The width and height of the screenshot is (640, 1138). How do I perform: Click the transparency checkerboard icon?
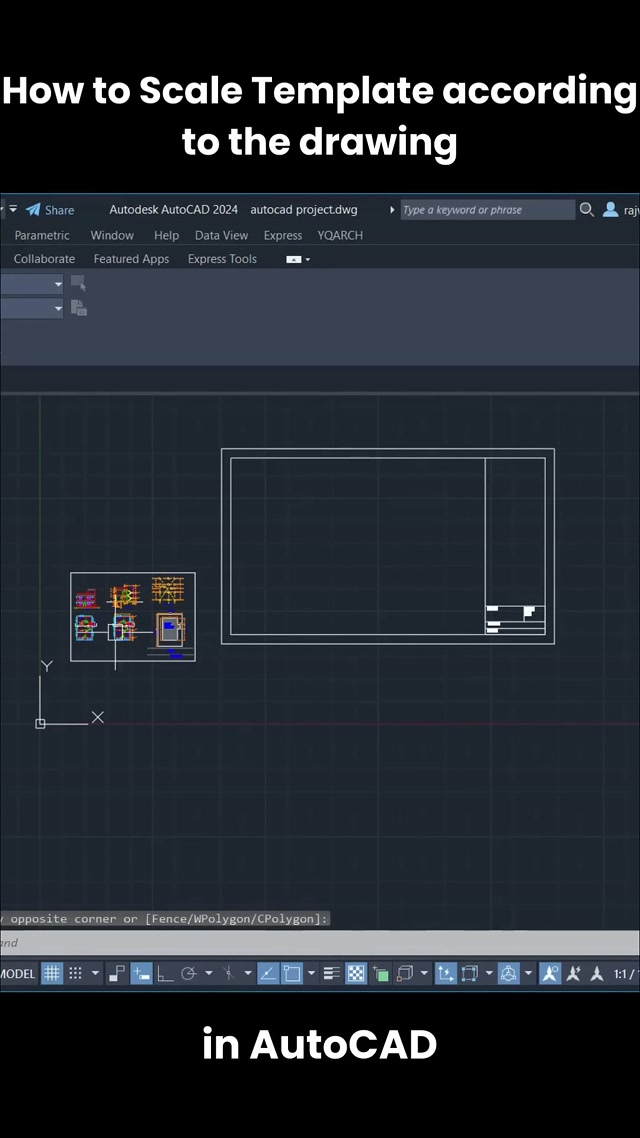click(356, 973)
